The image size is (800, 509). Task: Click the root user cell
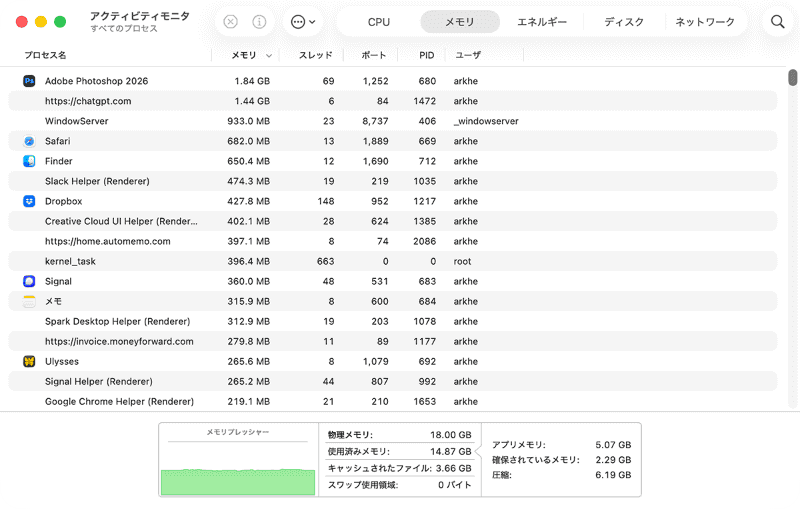[462, 261]
